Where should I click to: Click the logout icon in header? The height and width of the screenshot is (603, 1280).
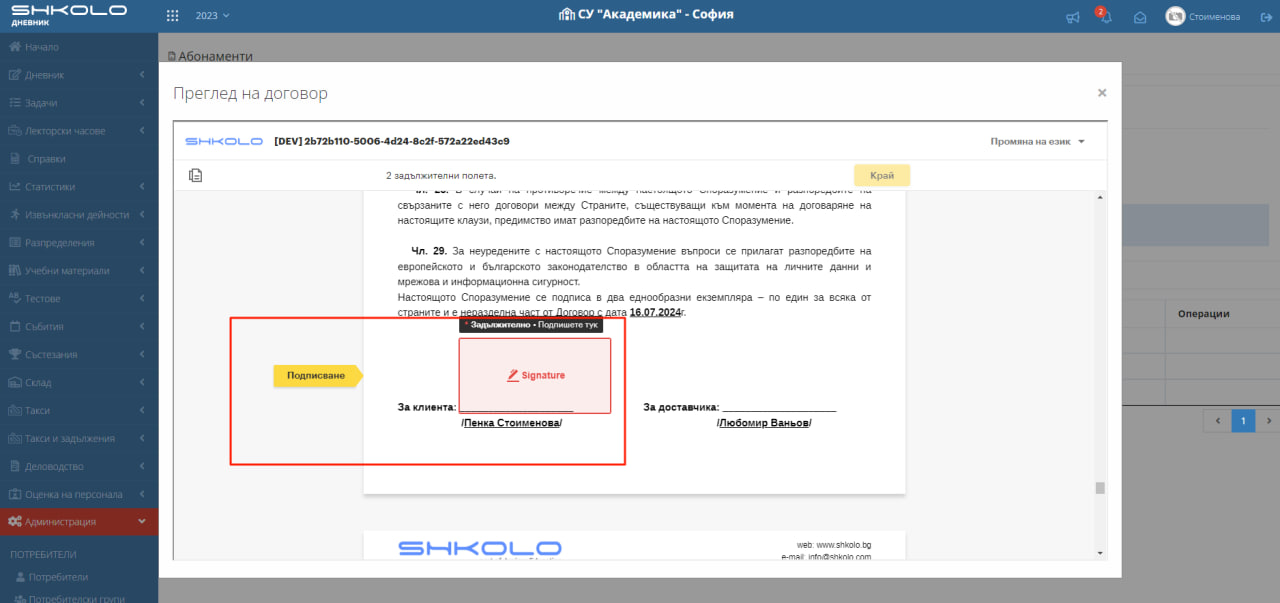click(1263, 17)
